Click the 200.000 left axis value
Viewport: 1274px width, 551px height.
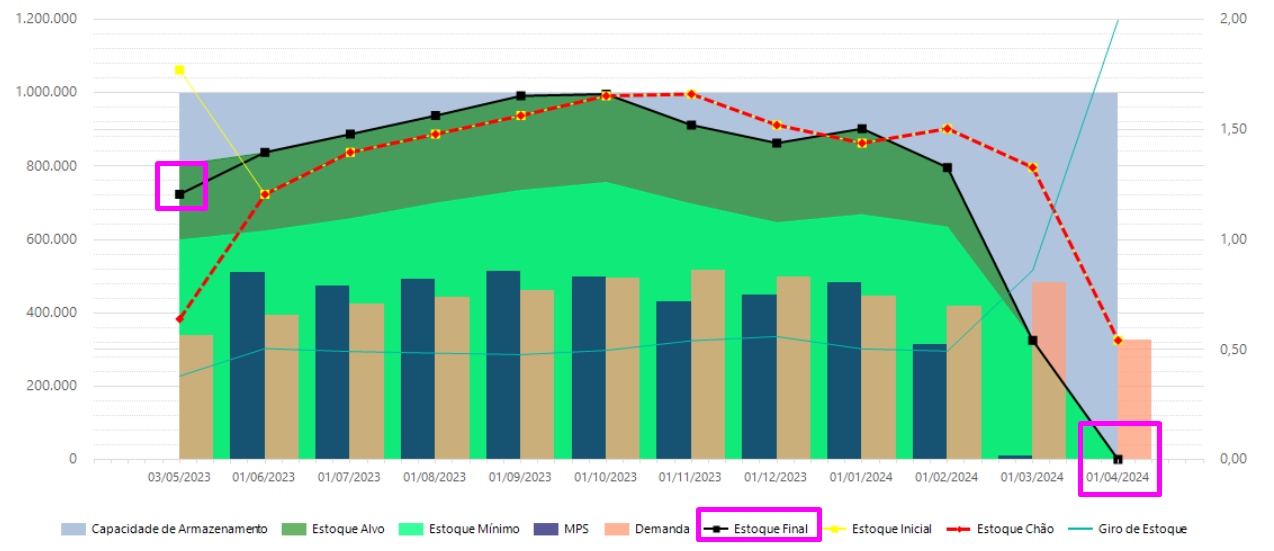coord(53,386)
